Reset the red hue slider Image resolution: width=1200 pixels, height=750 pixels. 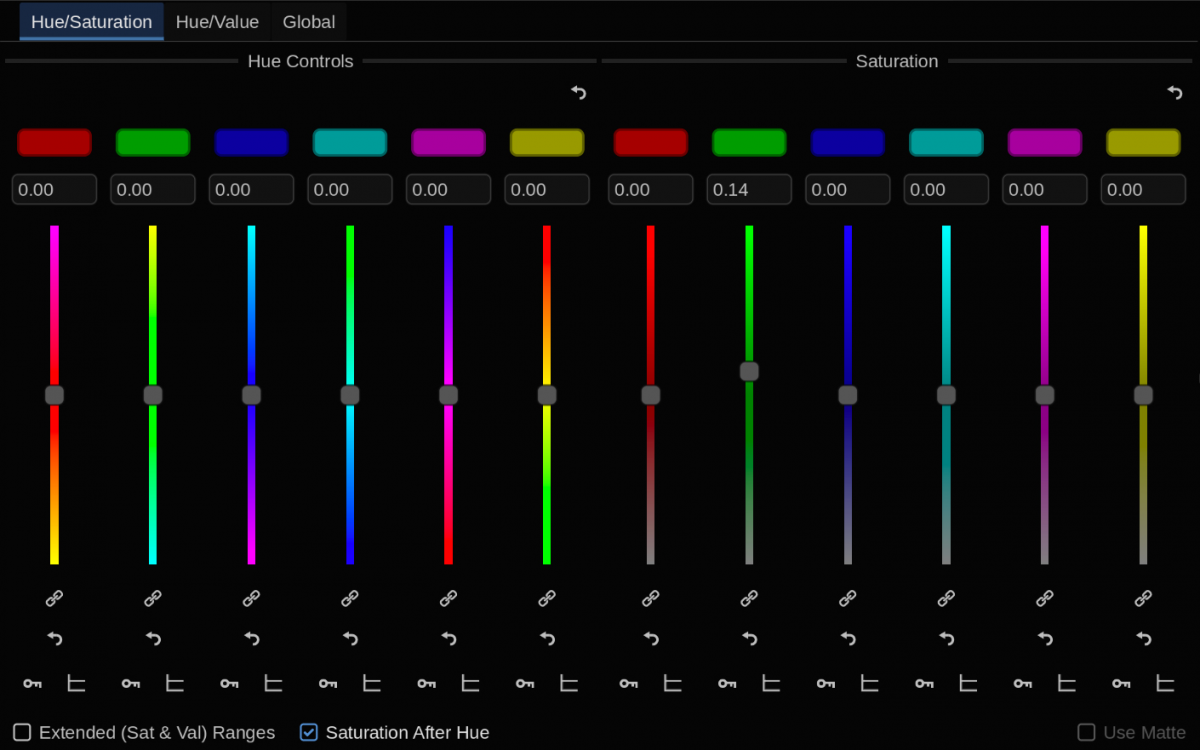pyautogui.click(x=54, y=638)
